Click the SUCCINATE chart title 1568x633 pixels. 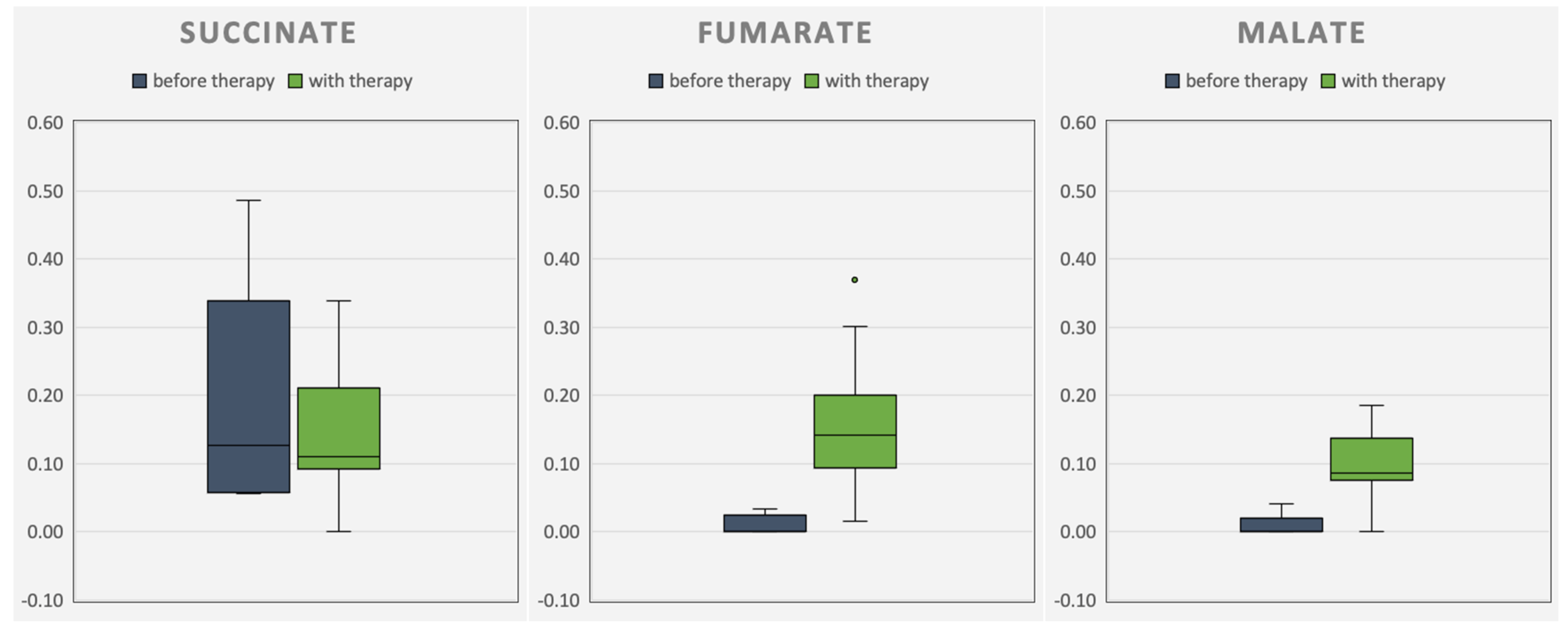point(268,33)
